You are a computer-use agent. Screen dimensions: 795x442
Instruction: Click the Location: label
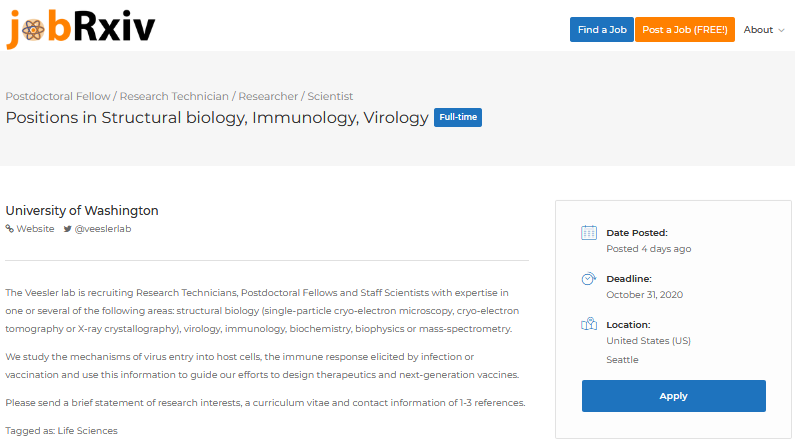[x=628, y=325]
